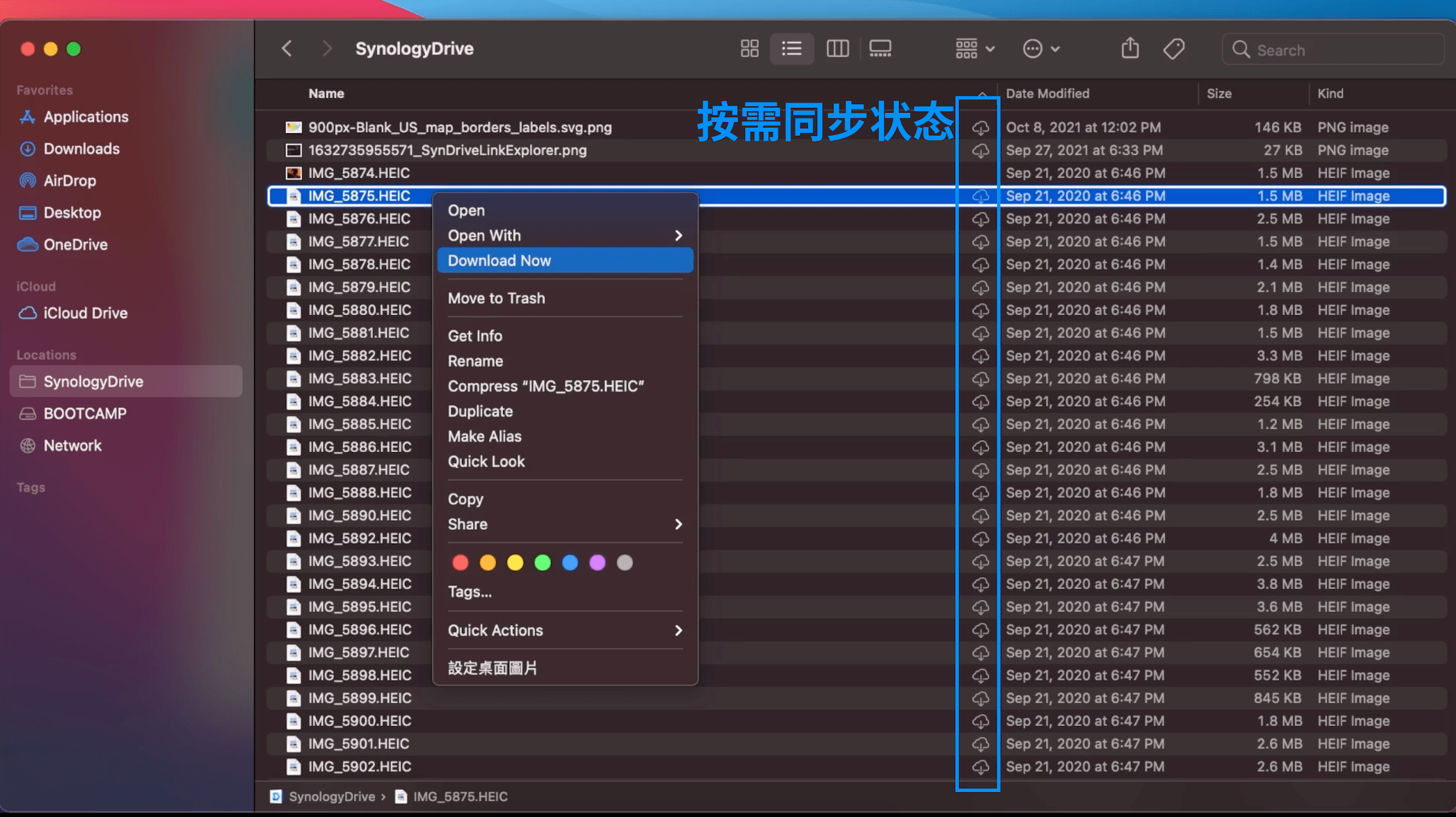The image size is (1456, 817).
Task: Open SynologyDrive from the path bar
Action: point(331,796)
